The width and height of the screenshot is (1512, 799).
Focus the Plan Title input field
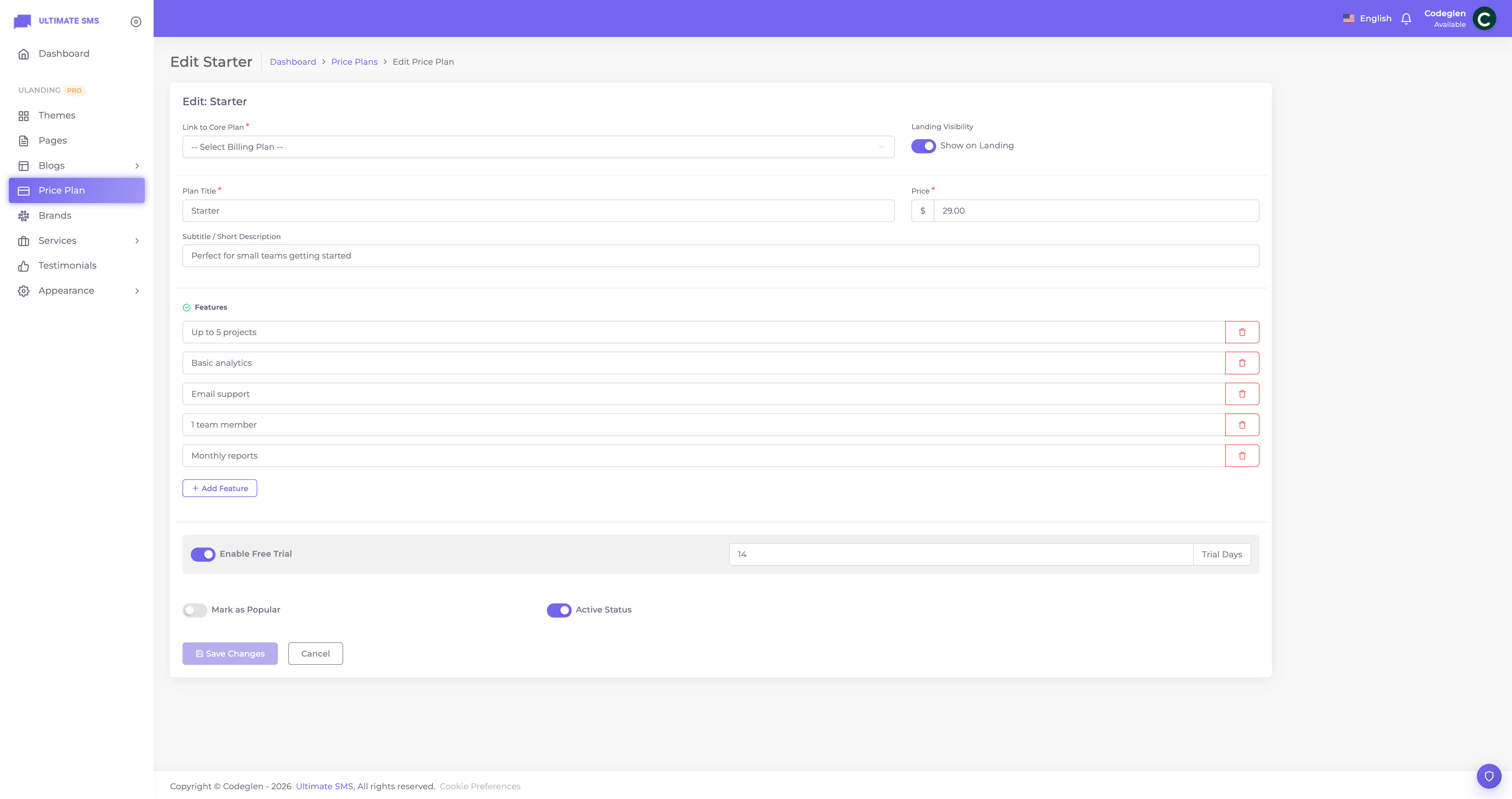click(x=538, y=210)
